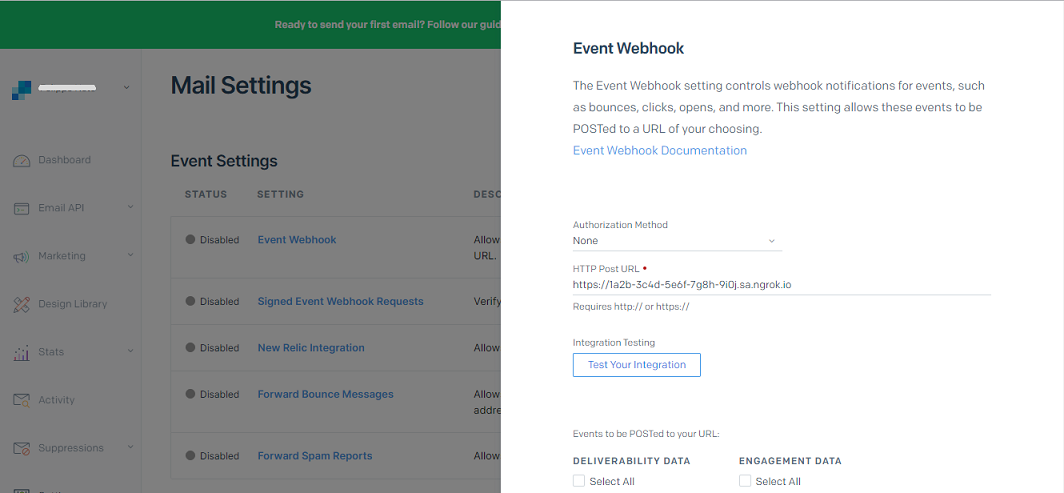Open the New Relic Integration setting

(311, 348)
